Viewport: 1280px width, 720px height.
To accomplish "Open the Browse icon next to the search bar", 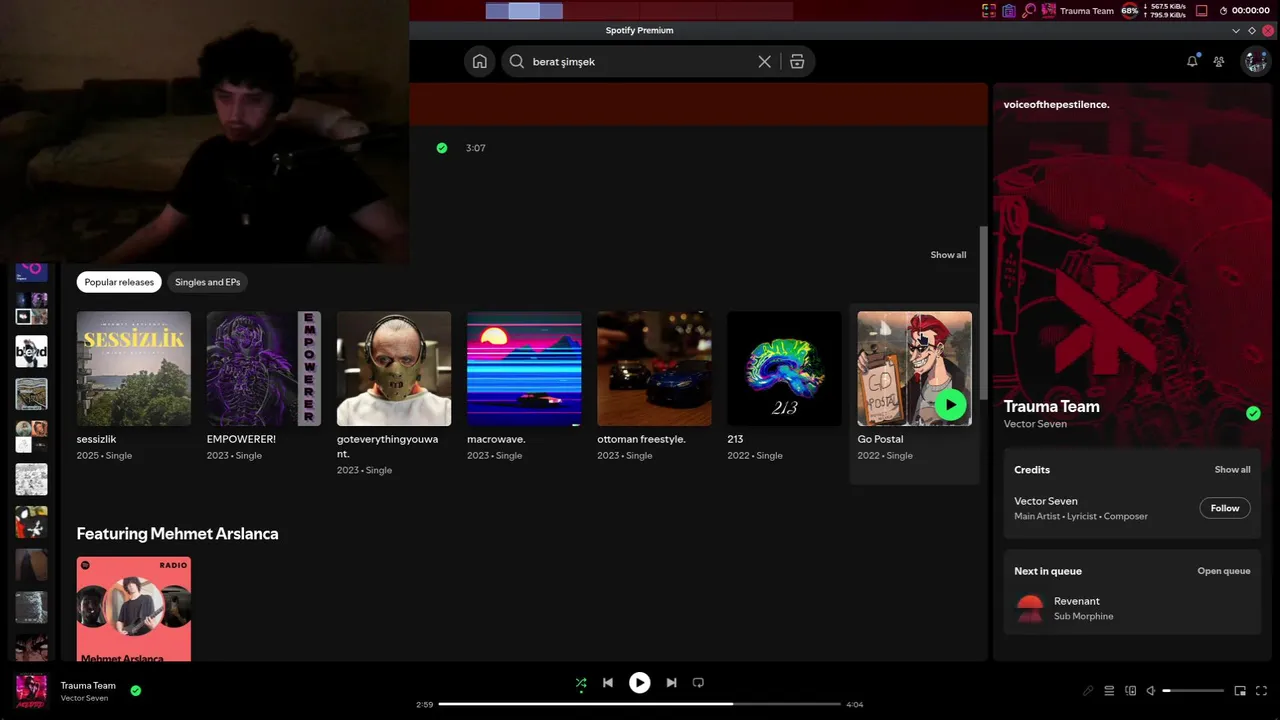I will click(797, 62).
